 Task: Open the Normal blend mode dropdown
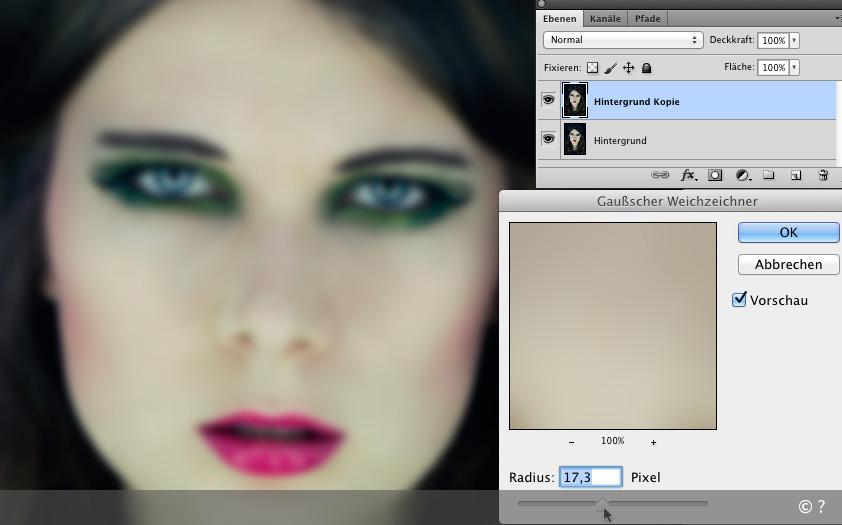[x=623, y=40]
